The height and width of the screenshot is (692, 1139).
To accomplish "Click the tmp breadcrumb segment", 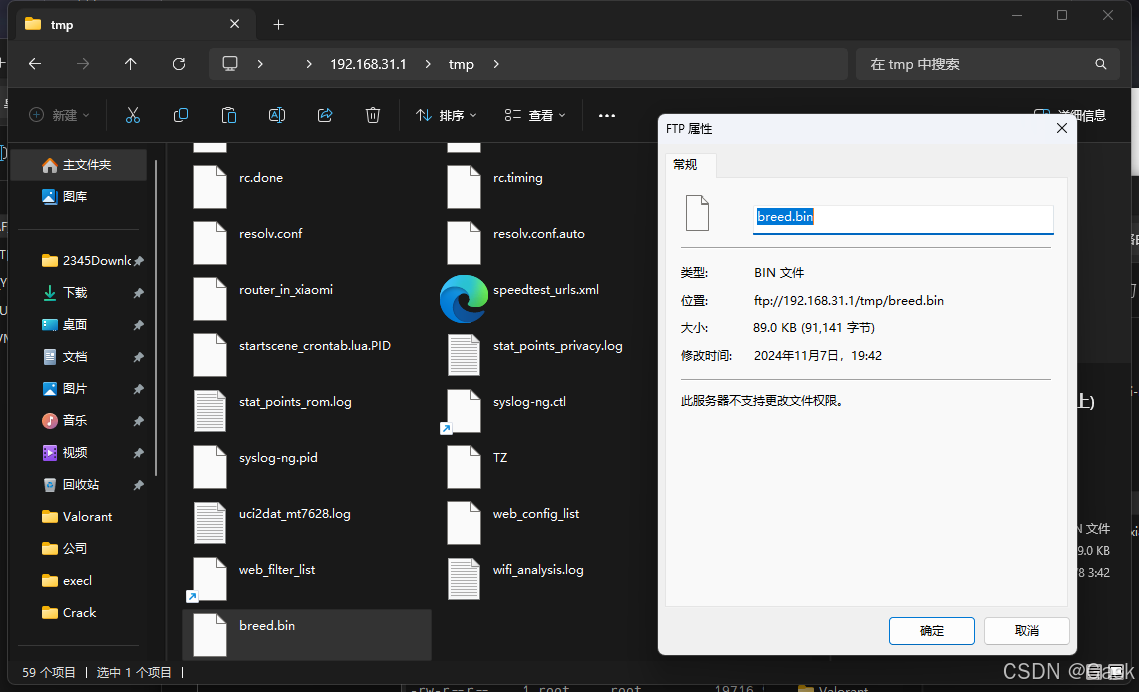I will point(461,64).
